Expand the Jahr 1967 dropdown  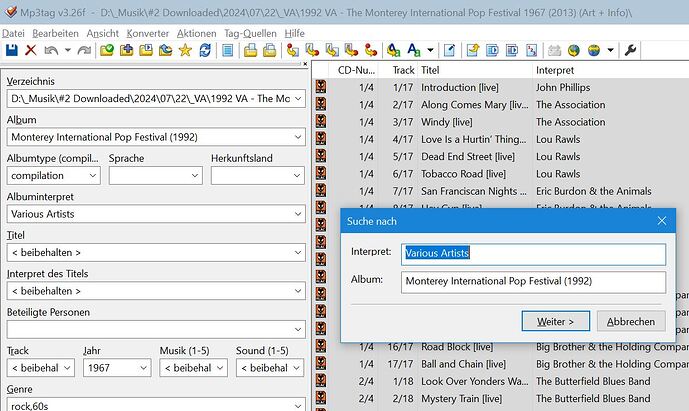tap(144, 368)
